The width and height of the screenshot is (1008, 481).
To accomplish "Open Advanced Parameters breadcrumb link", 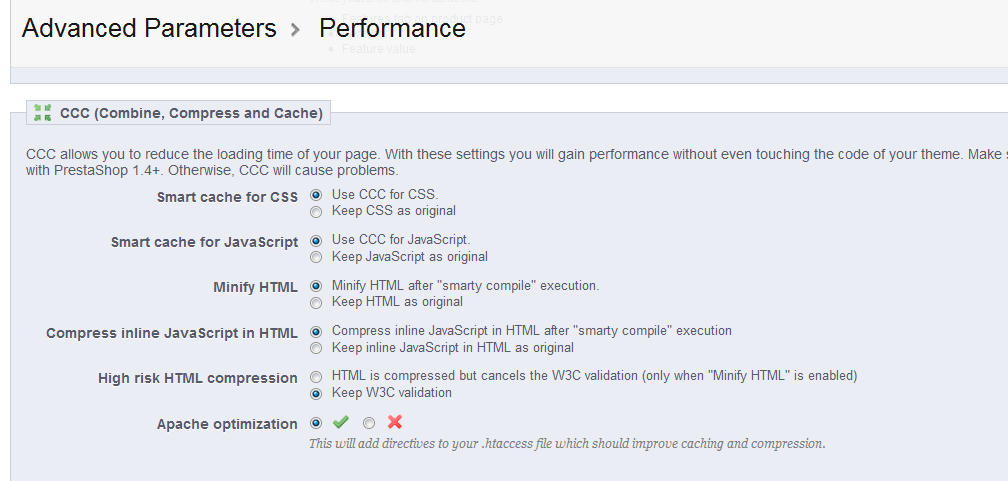I will tap(149, 28).
